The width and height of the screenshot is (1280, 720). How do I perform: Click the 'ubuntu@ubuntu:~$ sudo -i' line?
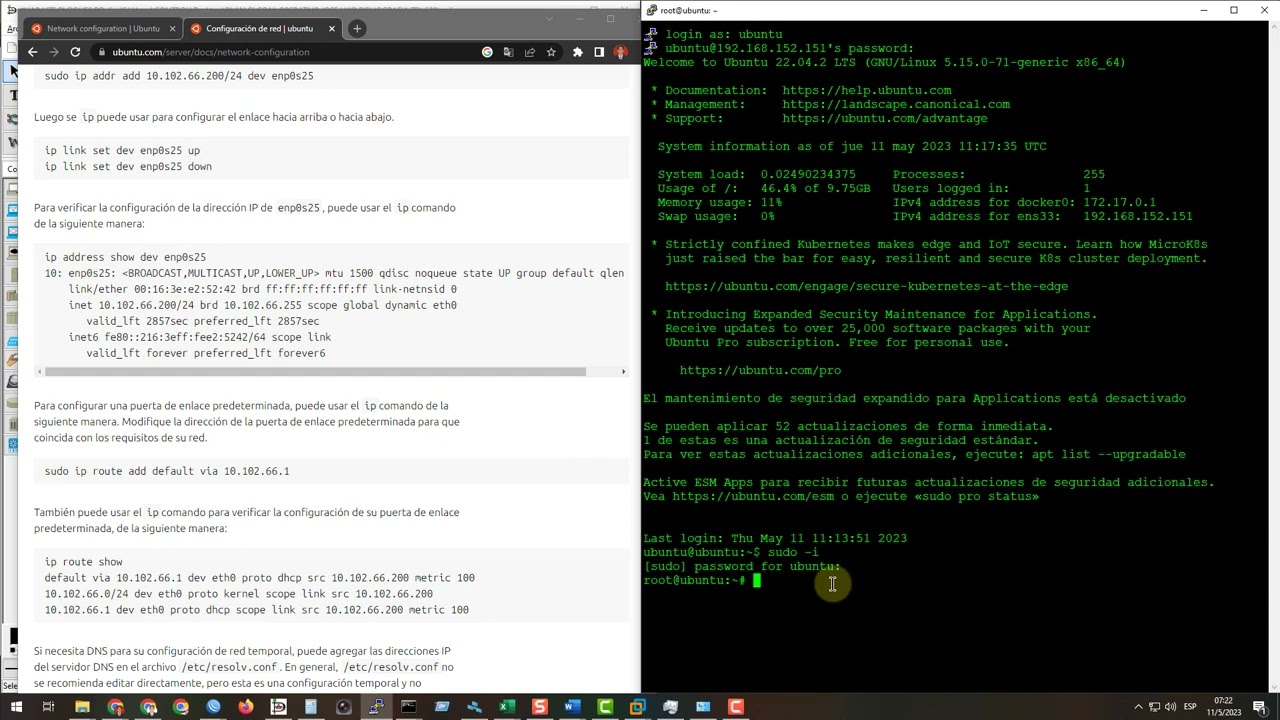coord(731,552)
